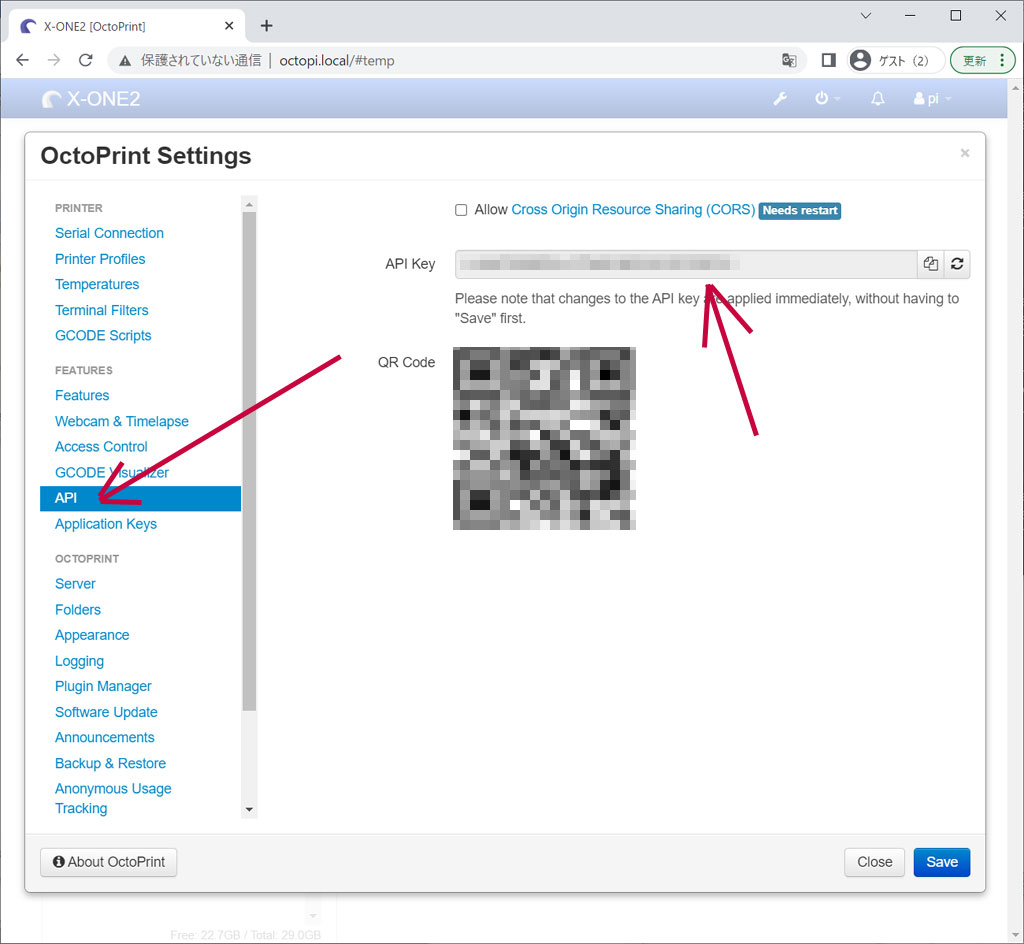This screenshot has height=944, width=1024.
Task: Select Plugin Manager in the sidebar
Action: [103, 686]
